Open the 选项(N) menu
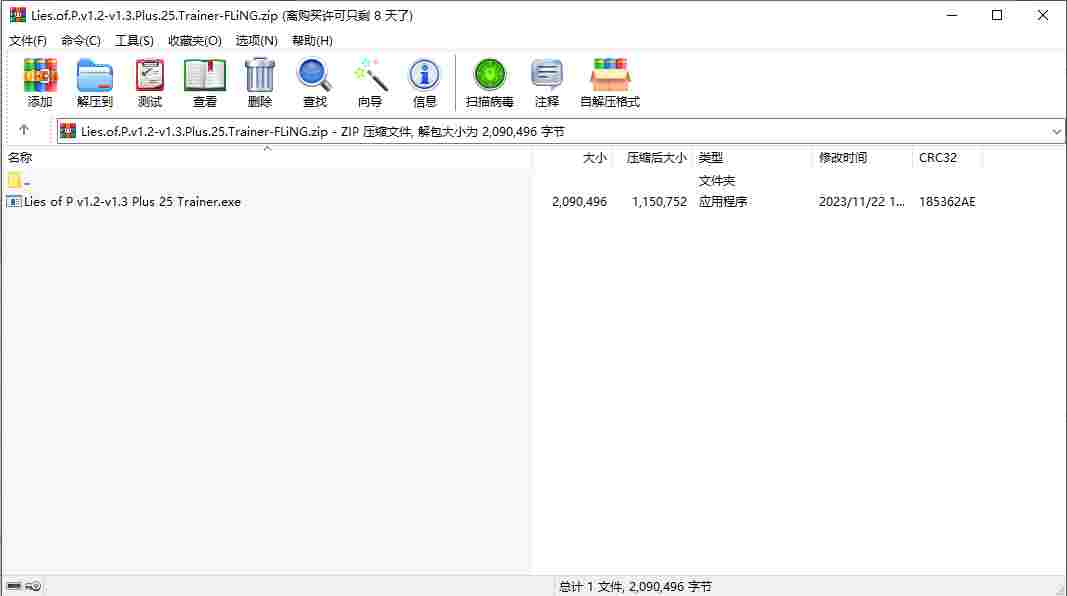The image size is (1067, 596). (x=257, y=41)
